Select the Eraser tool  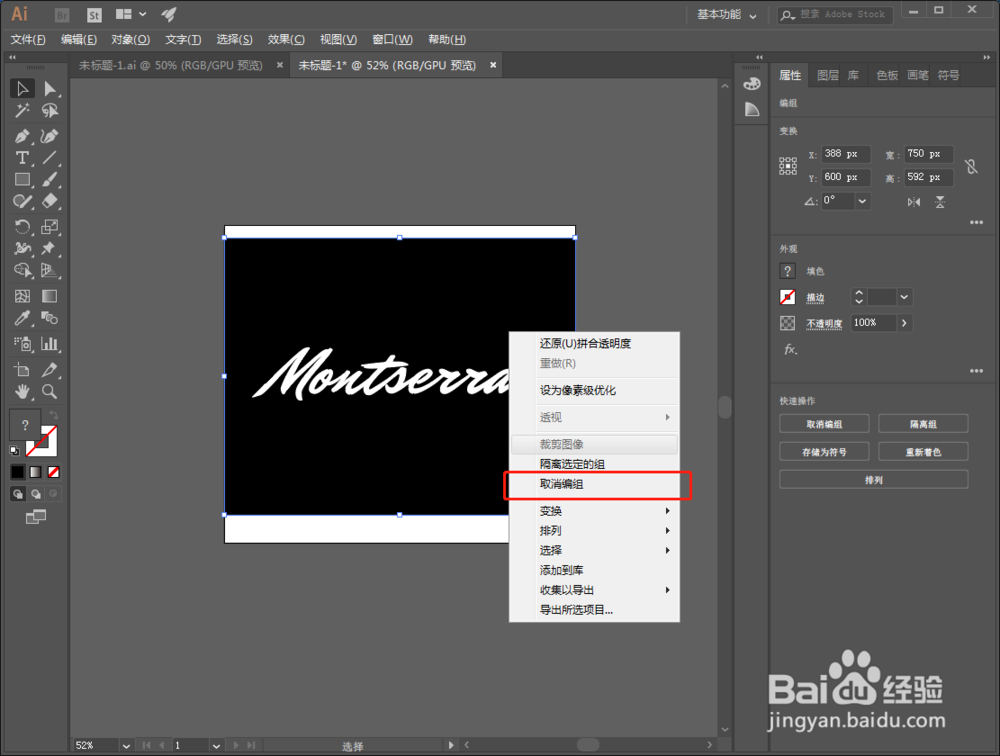point(50,202)
